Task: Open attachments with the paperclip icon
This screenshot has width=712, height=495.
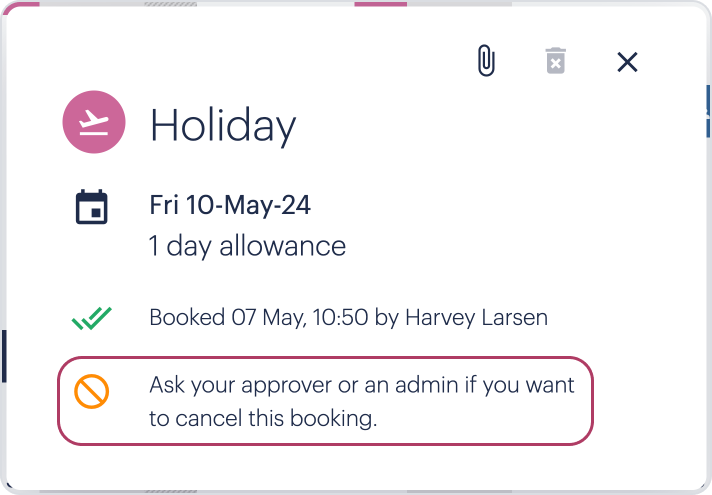Action: click(x=486, y=60)
